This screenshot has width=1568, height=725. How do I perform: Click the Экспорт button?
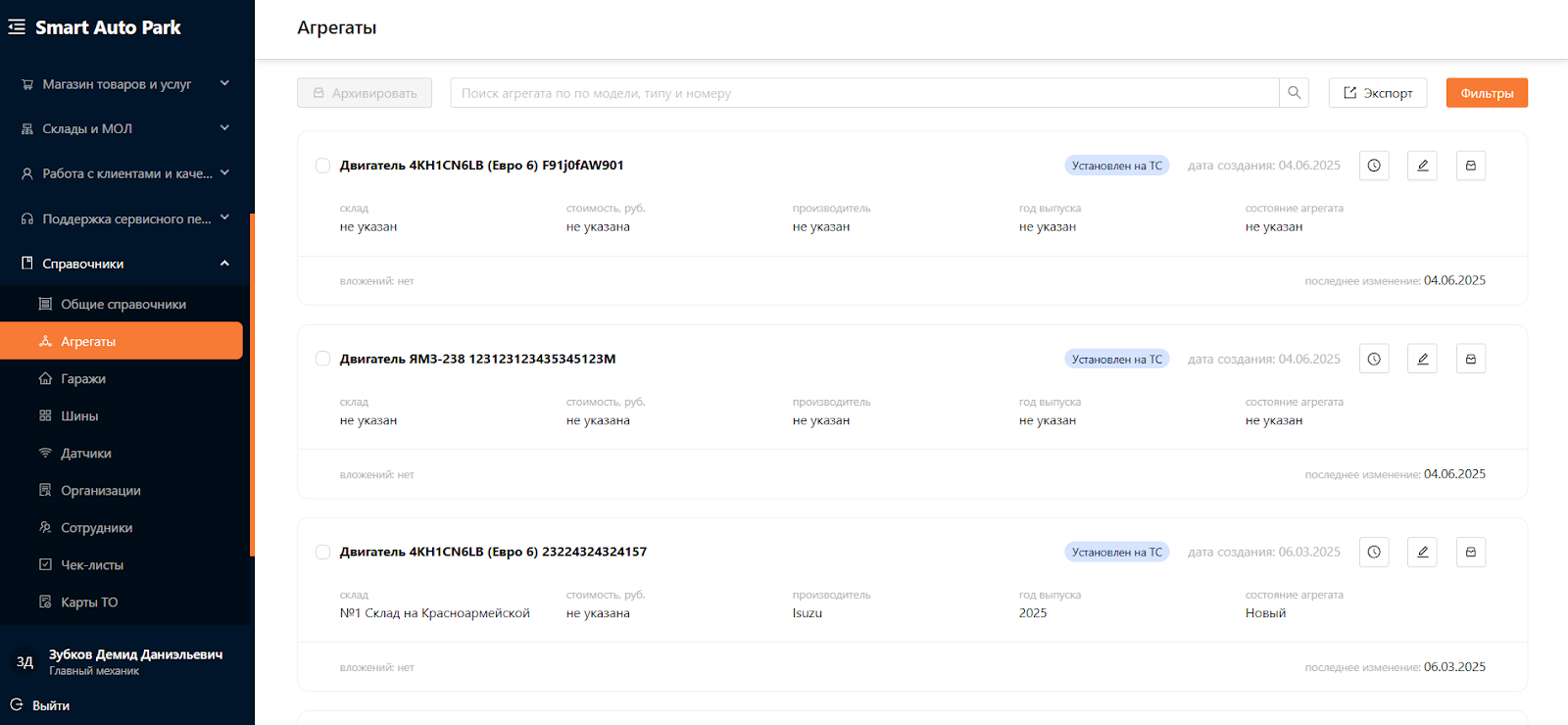1377,93
